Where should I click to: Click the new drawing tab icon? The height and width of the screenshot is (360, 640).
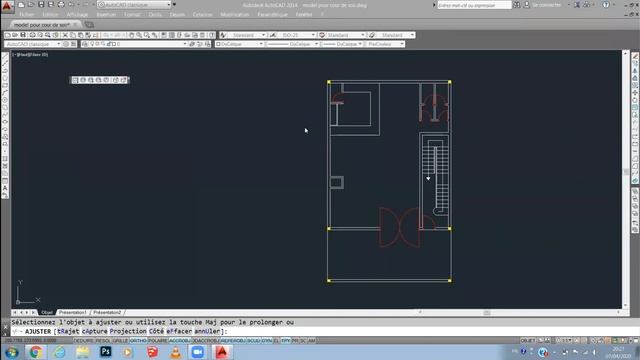click(x=89, y=25)
